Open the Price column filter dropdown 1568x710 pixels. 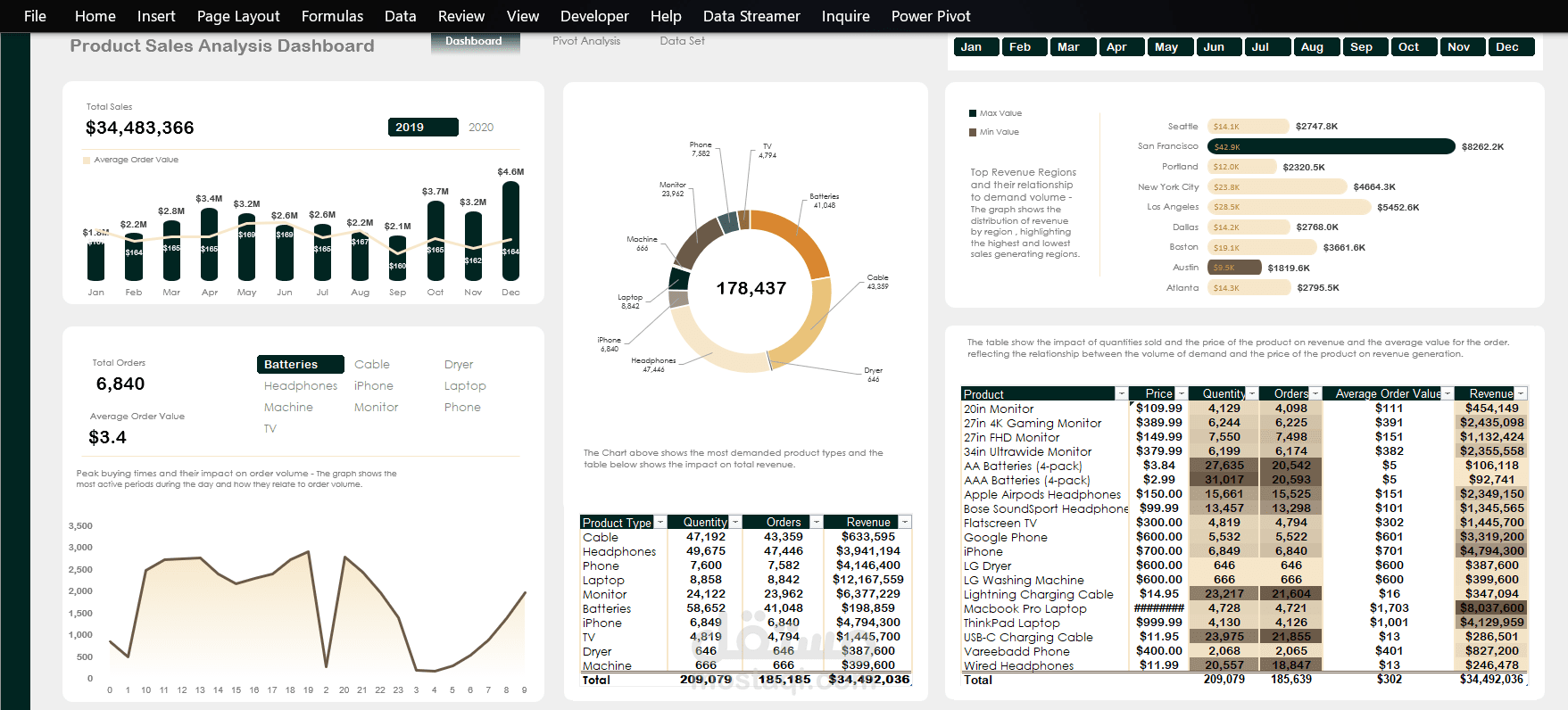(1182, 394)
